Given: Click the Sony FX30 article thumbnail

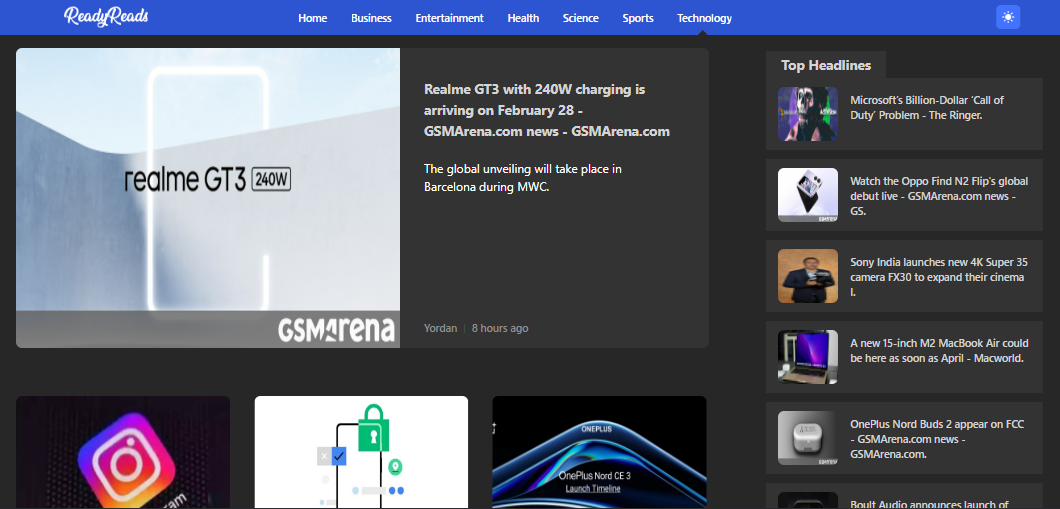Looking at the screenshot, I should (808, 276).
